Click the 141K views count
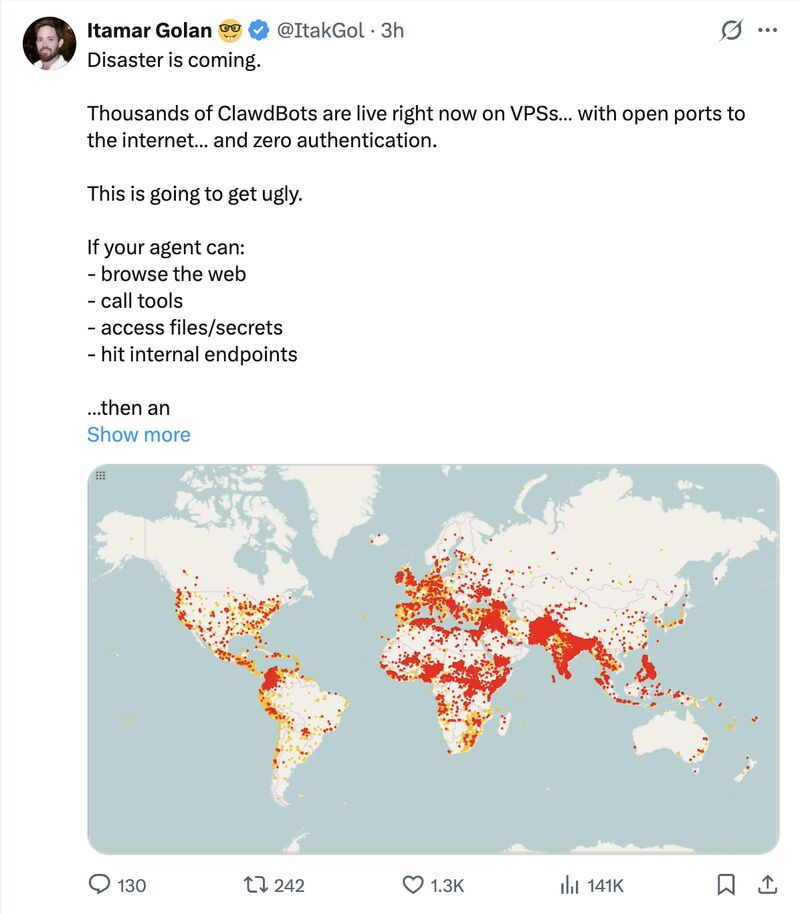This screenshot has height=914, width=800. 604,885
